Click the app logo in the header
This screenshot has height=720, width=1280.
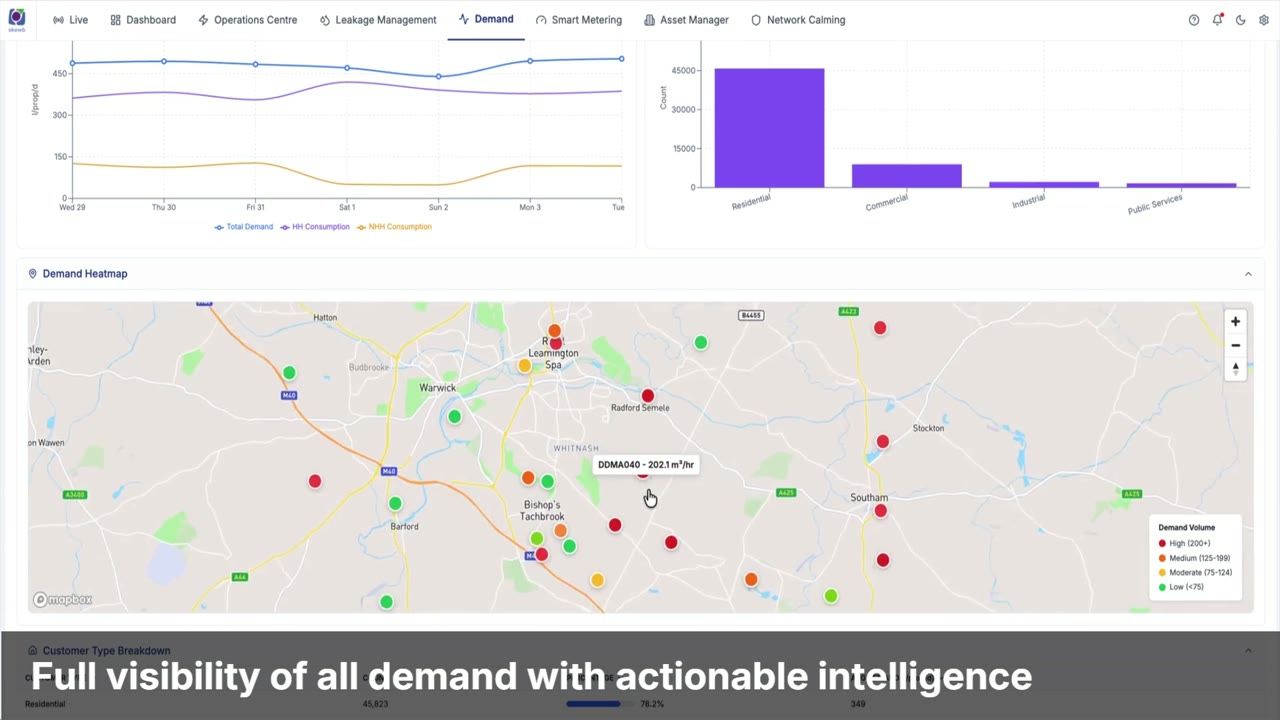coord(17,19)
